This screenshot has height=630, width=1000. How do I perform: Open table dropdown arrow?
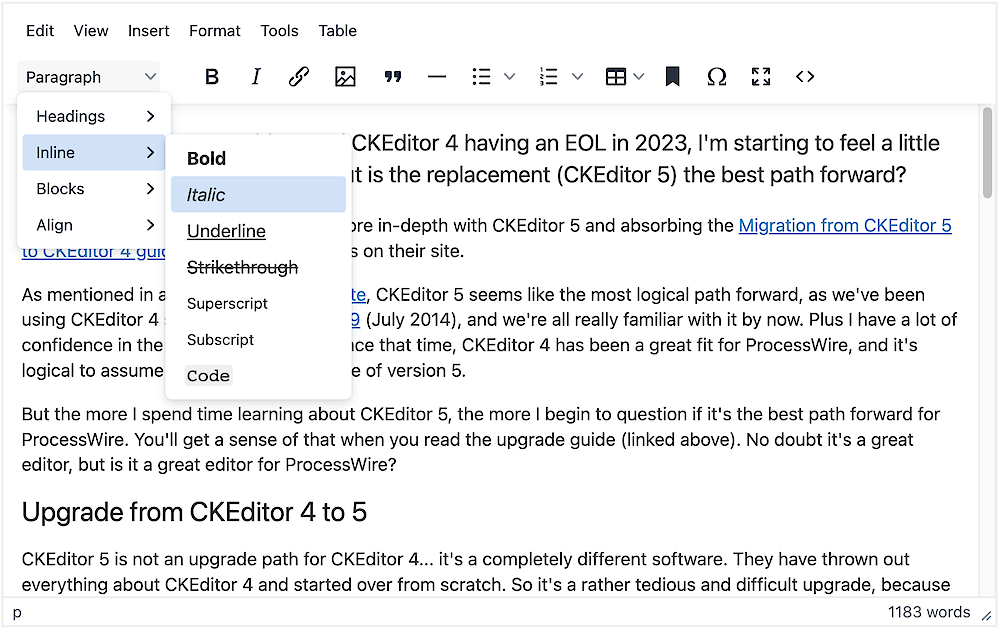tap(639, 77)
